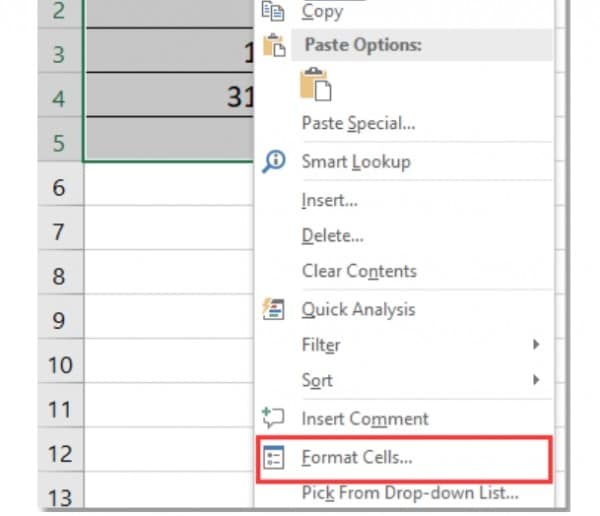Choose Copy from the context menu
600x516 pixels.
[x=322, y=11]
